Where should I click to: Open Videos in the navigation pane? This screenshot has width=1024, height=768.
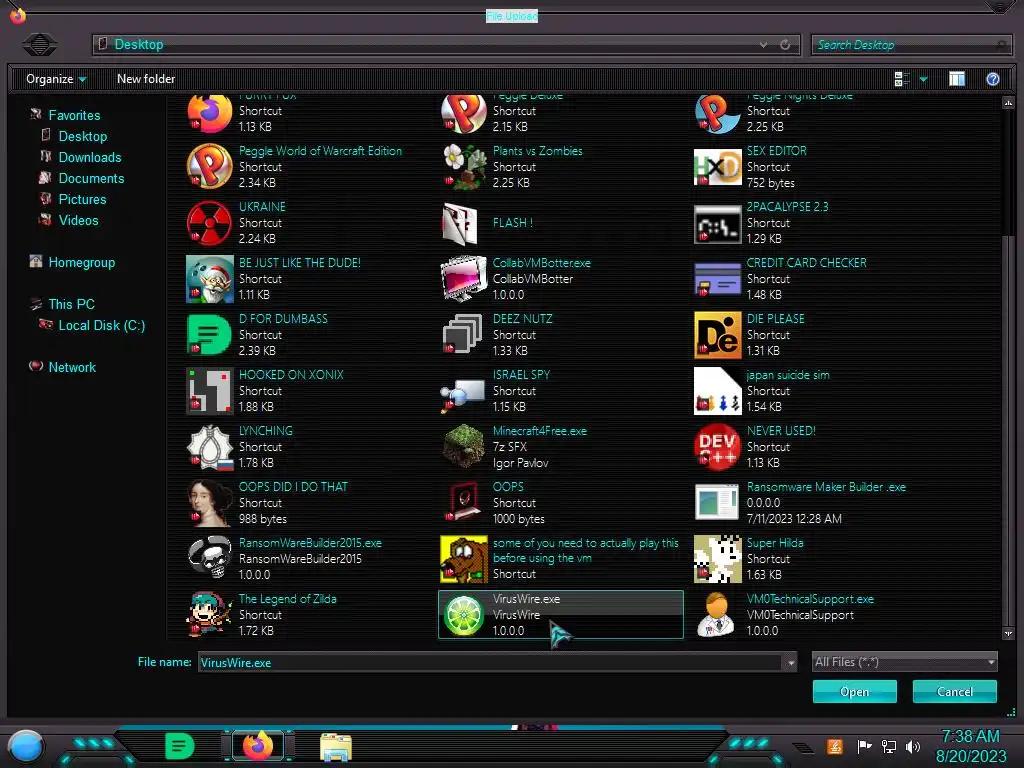pos(78,220)
